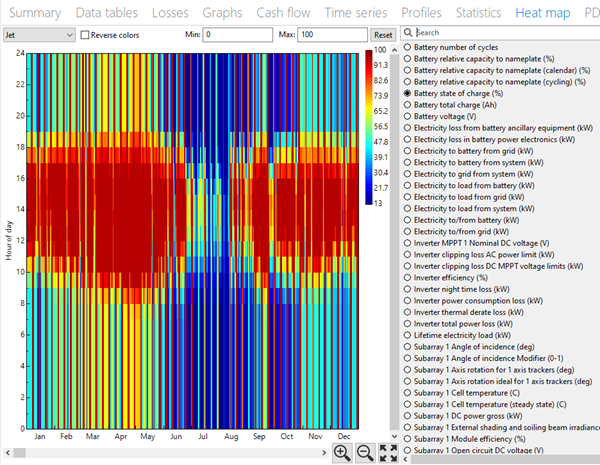
Task: Click the Min value input field
Action: pyautogui.click(x=238, y=34)
